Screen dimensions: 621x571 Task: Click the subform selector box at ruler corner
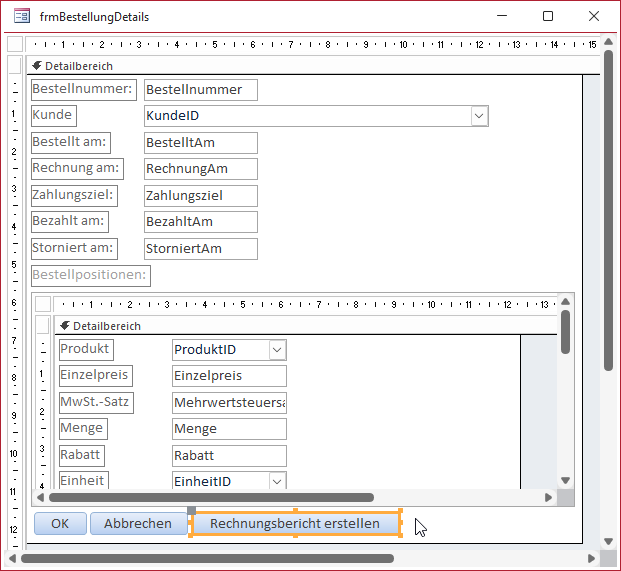(x=42, y=304)
